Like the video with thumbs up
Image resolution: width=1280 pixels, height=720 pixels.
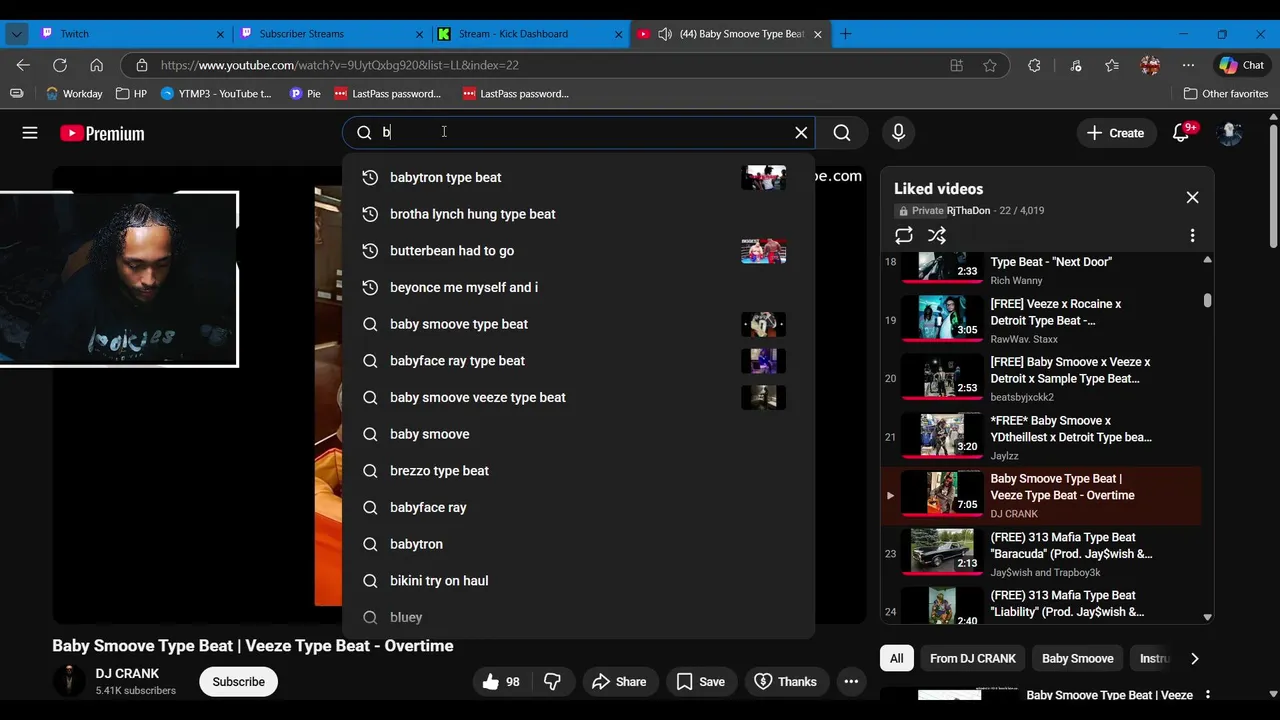[x=502, y=682]
